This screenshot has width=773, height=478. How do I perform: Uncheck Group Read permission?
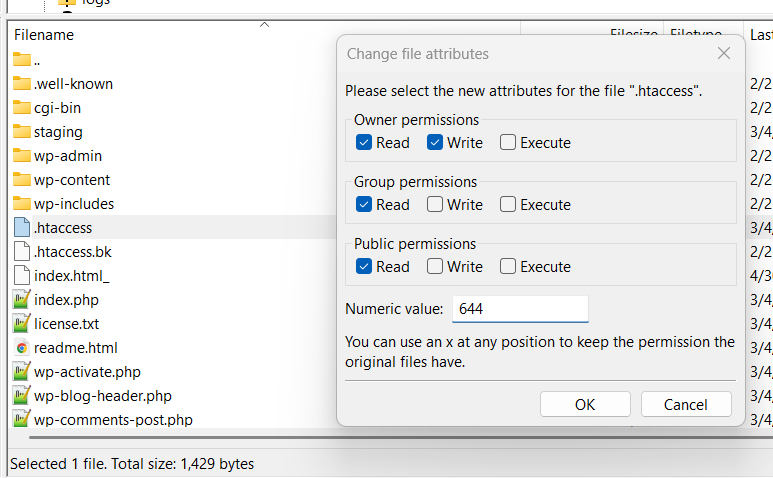tap(364, 204)
